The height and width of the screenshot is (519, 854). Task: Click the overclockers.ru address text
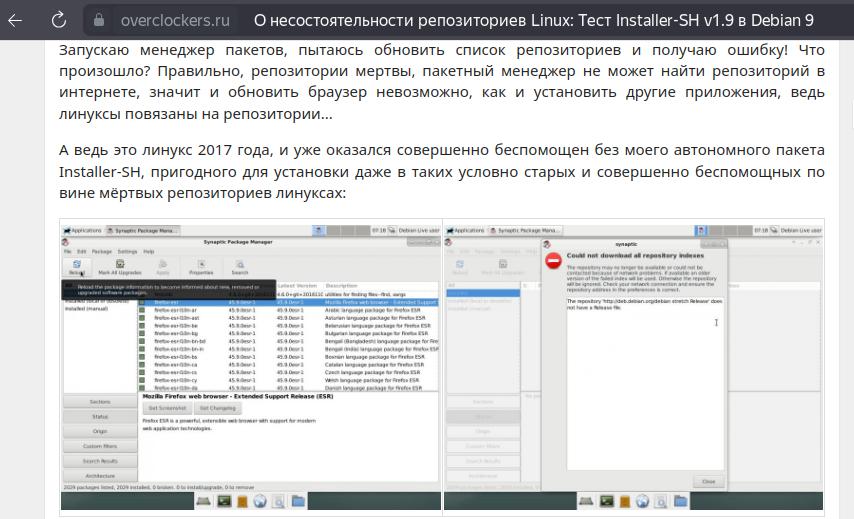point(175,20)
